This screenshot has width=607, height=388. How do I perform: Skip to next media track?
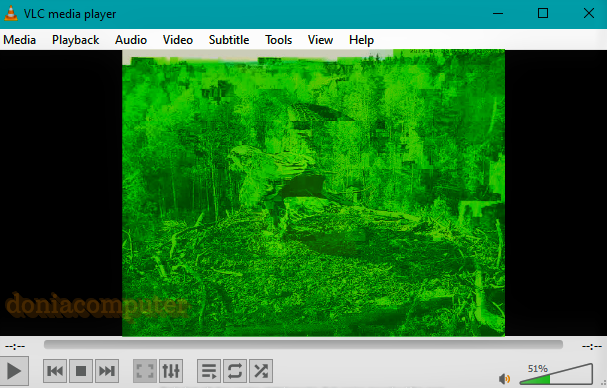[107, 371]
